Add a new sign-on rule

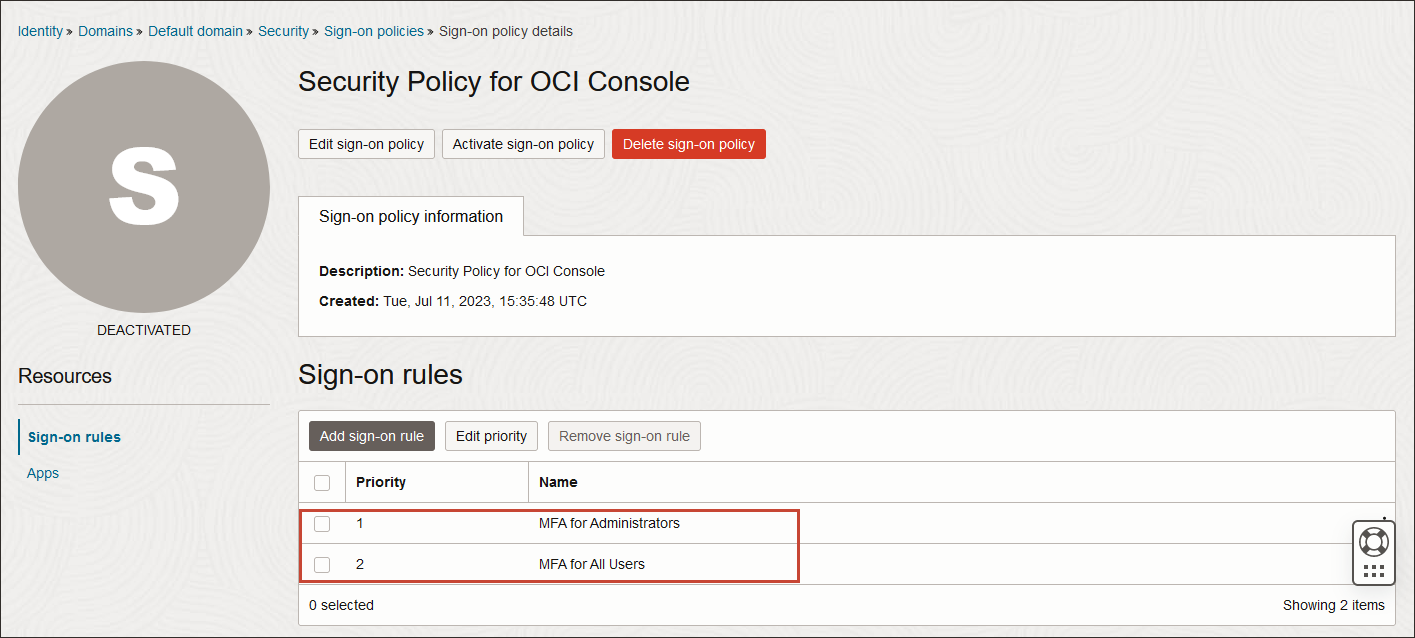[x=371, y=436]
